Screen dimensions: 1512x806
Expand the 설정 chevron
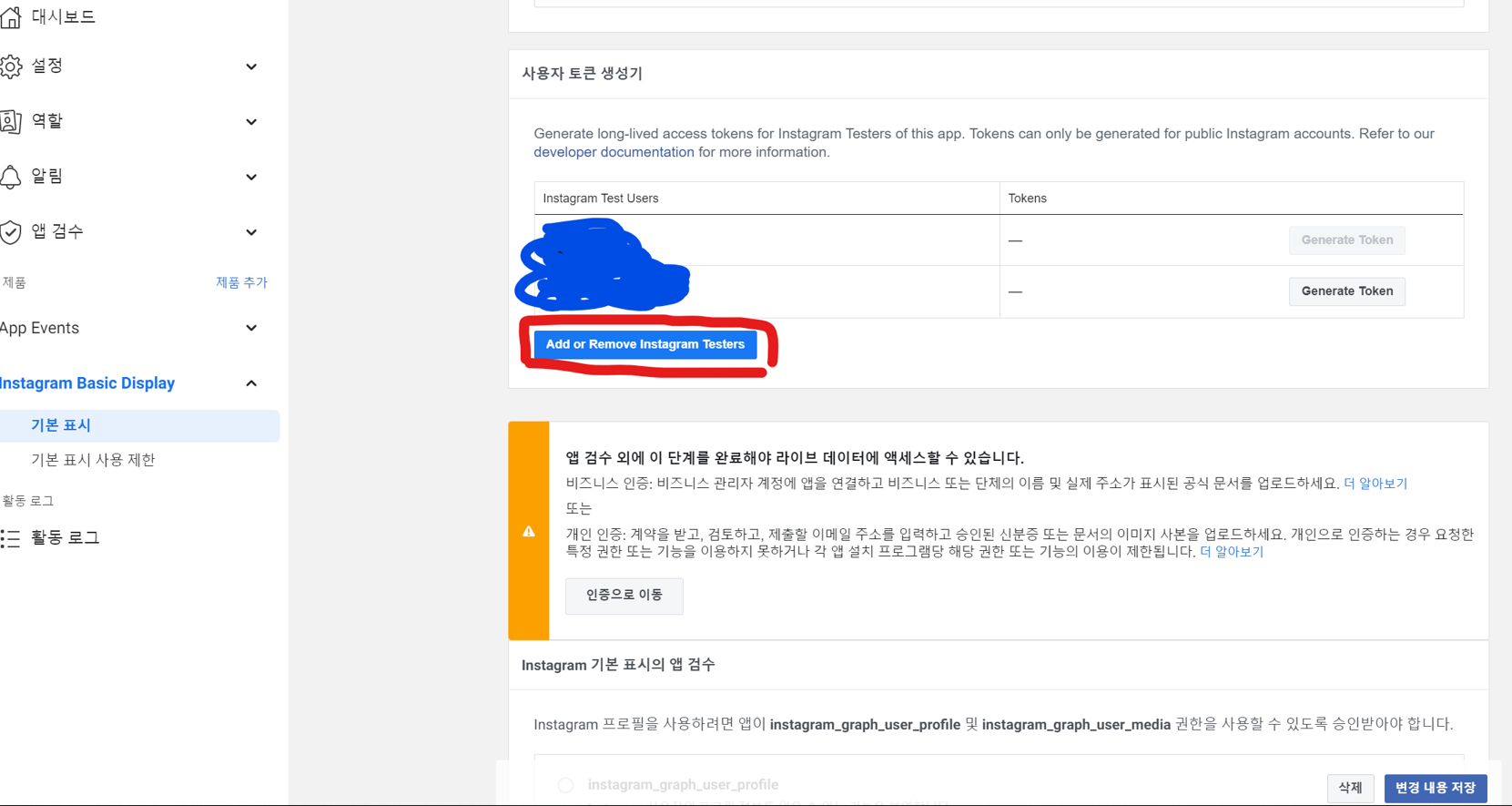[251, 66]
